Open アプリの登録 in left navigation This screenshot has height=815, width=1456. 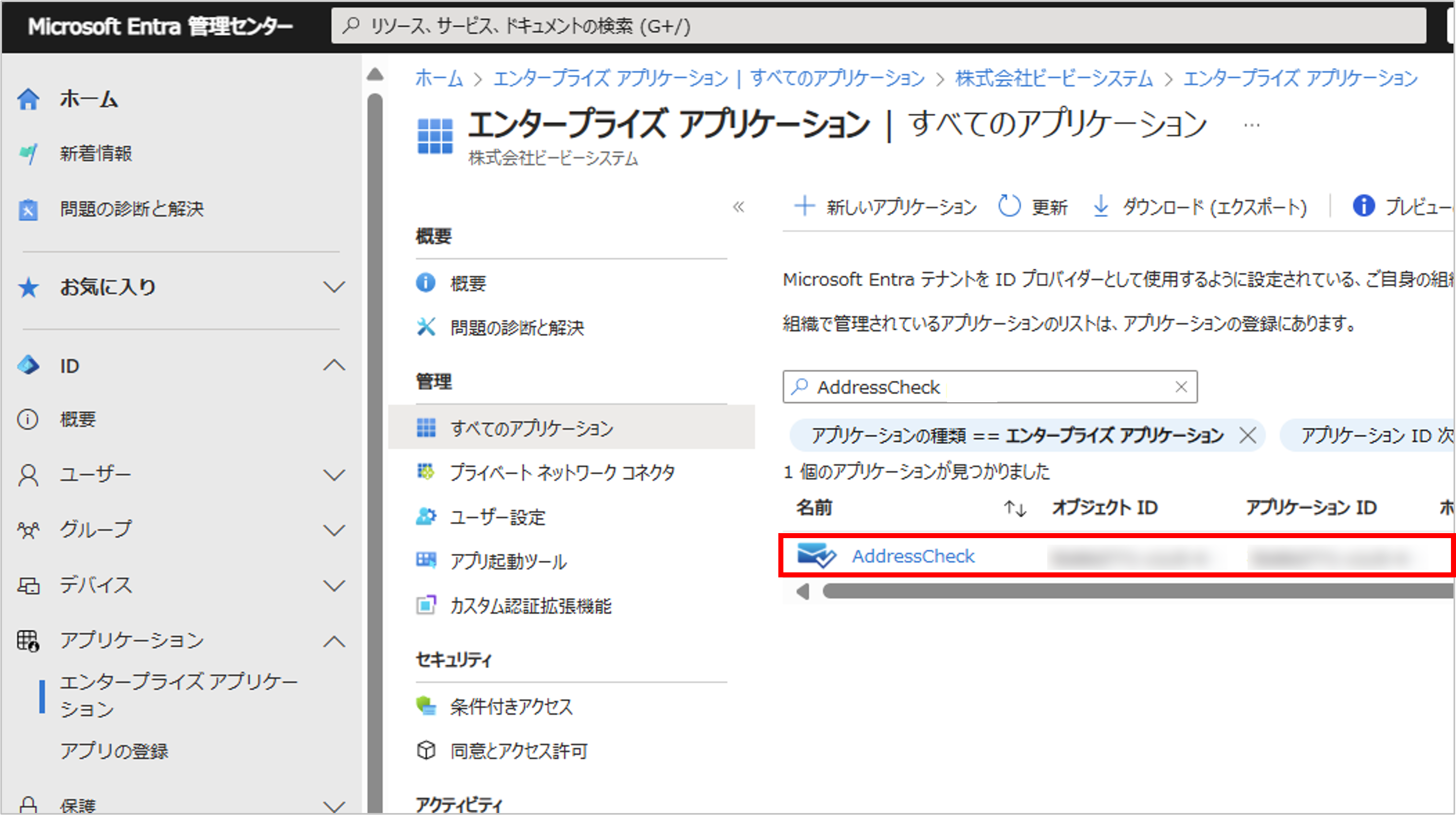coord(114,751)
